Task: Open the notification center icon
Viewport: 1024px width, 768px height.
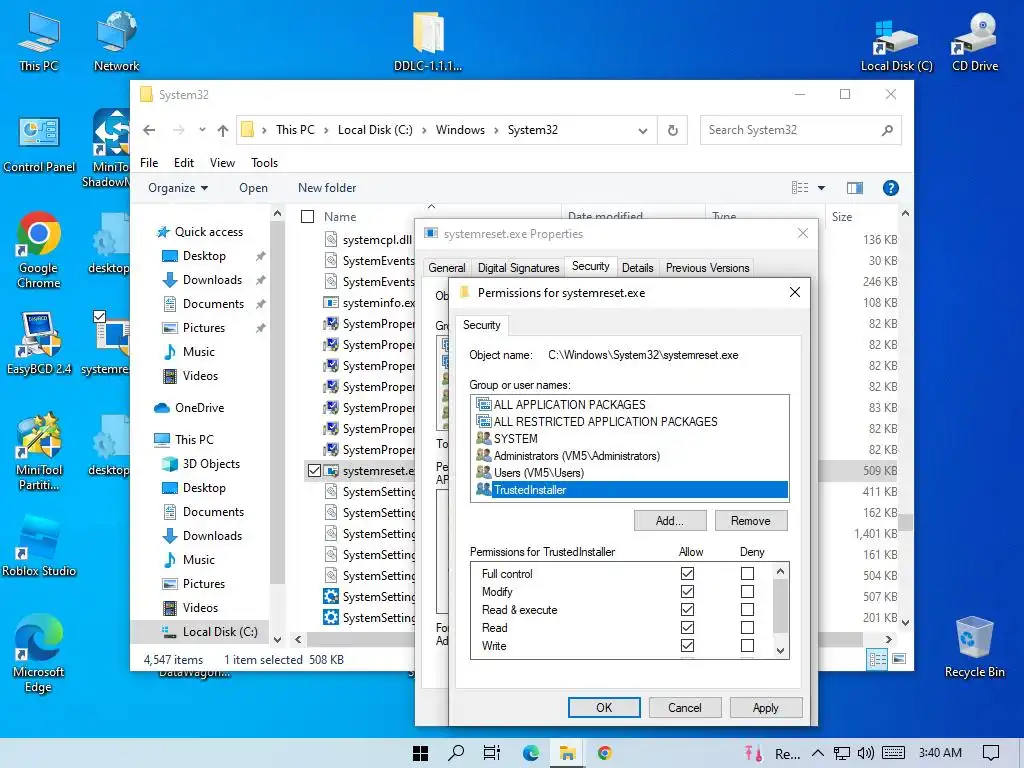Action: (x=991, y=753)
